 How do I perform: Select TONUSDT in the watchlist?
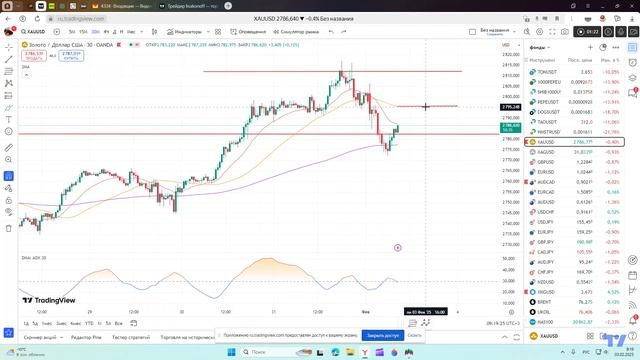[x=574, y=72]
